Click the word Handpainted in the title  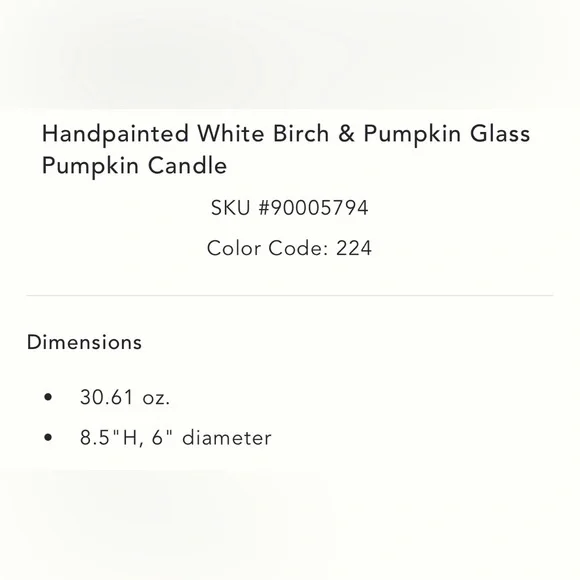(115, 134)
